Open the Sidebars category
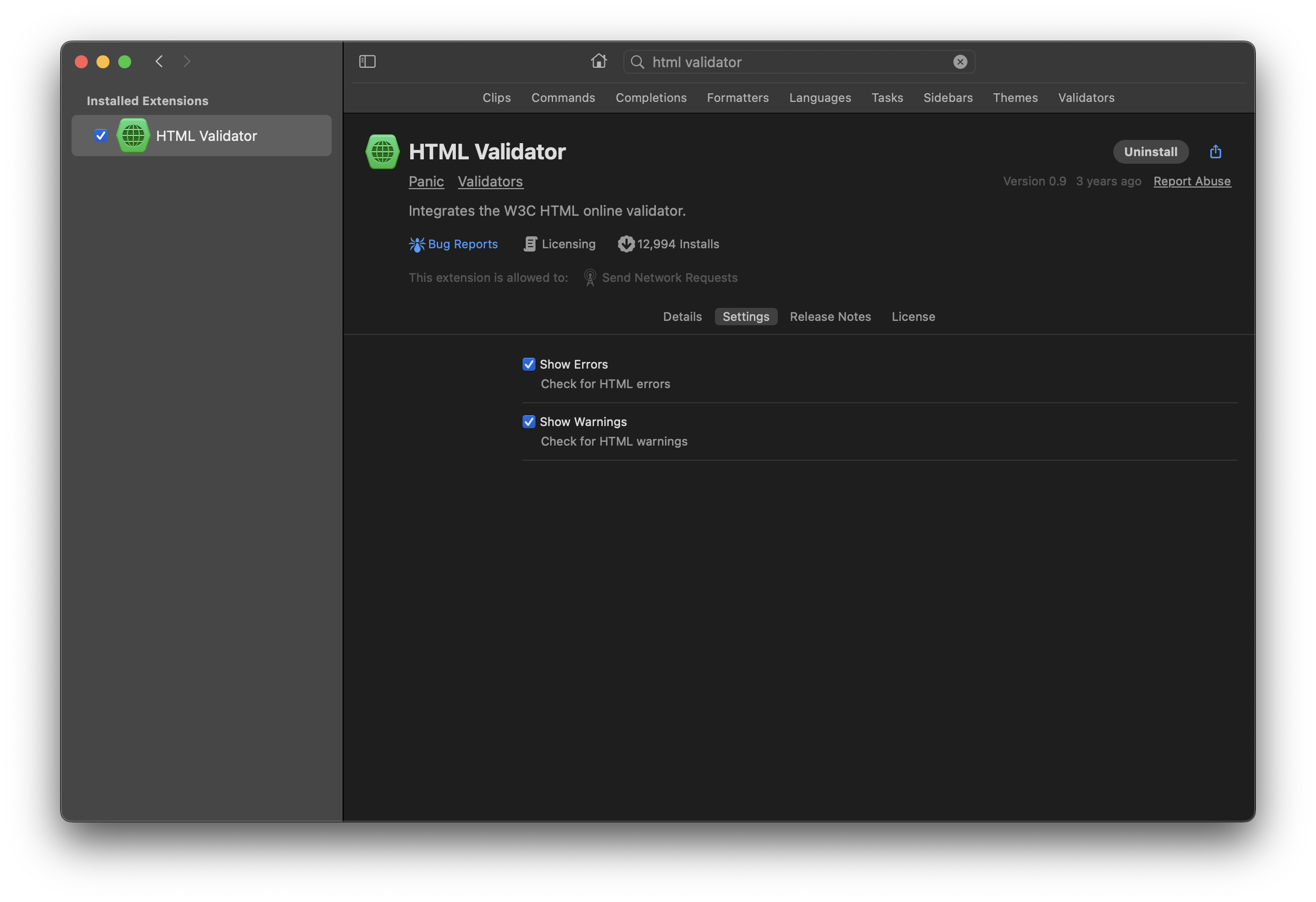The image size is (1316, 902). point(947,98)
